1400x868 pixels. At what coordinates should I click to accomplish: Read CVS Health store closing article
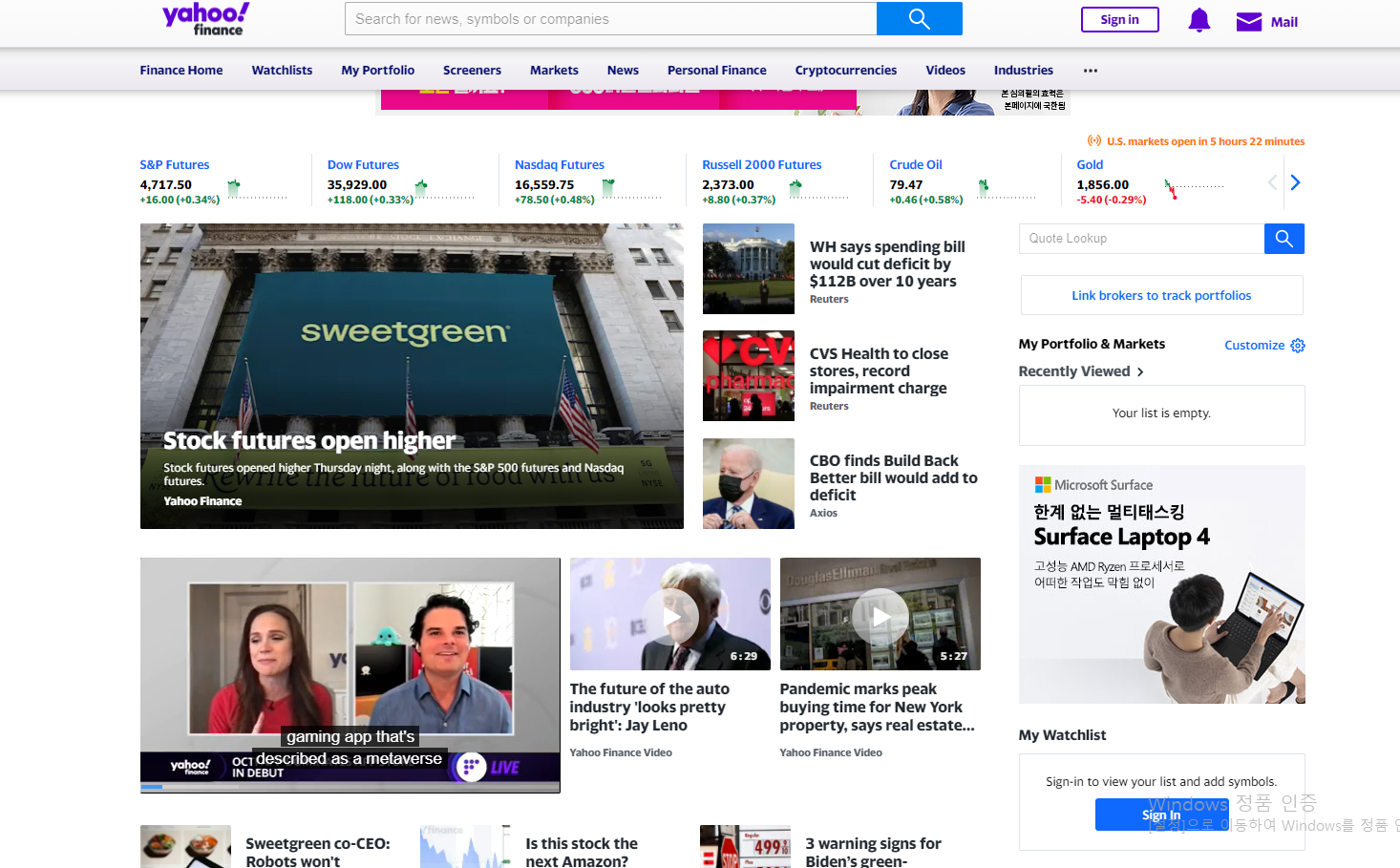point(880,370)
